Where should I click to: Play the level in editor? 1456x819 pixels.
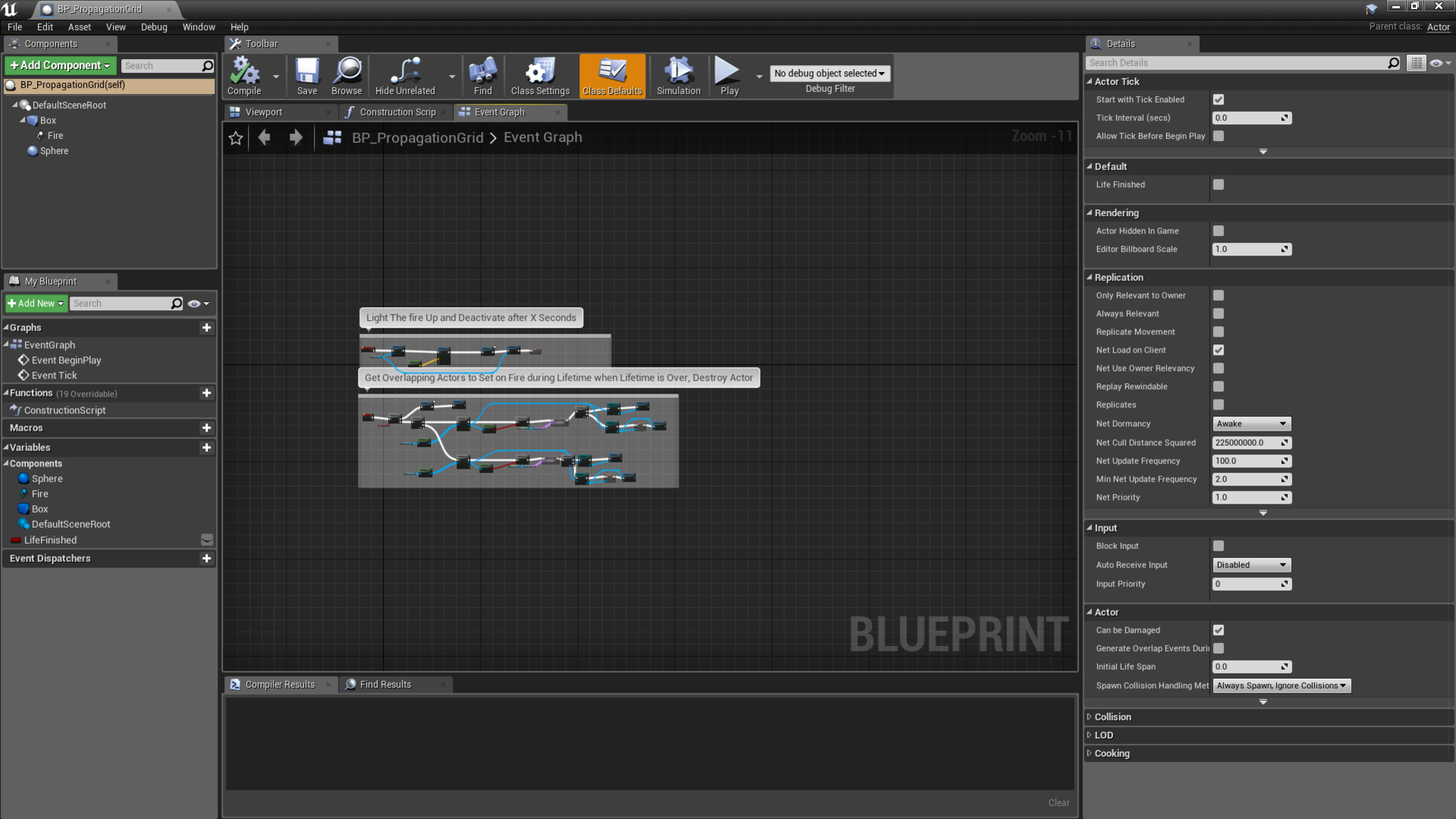[x=729, y=76]
